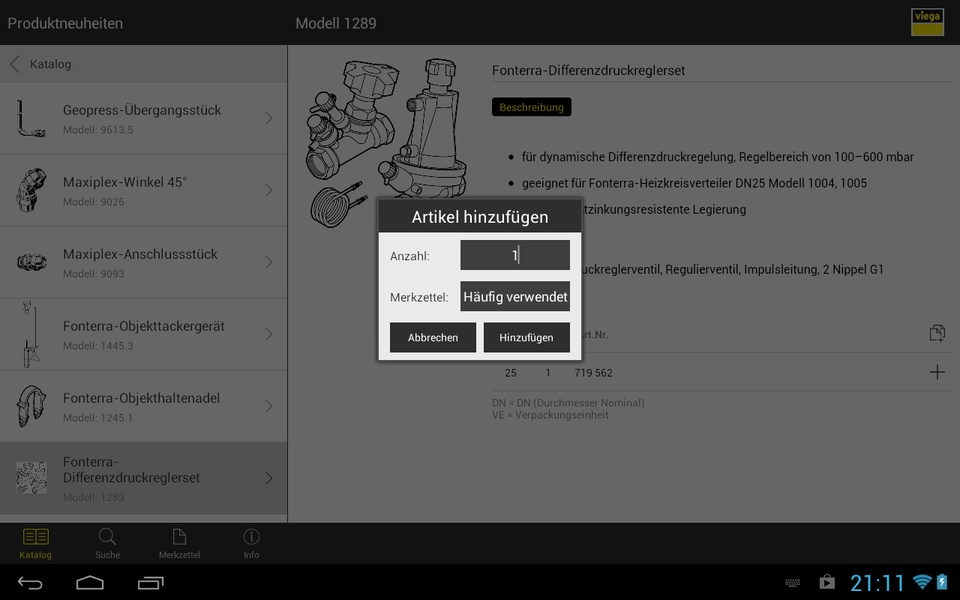Tap the Viega logo icon
The height and width of the screenshot is (600, 960).
click(927, 22)
